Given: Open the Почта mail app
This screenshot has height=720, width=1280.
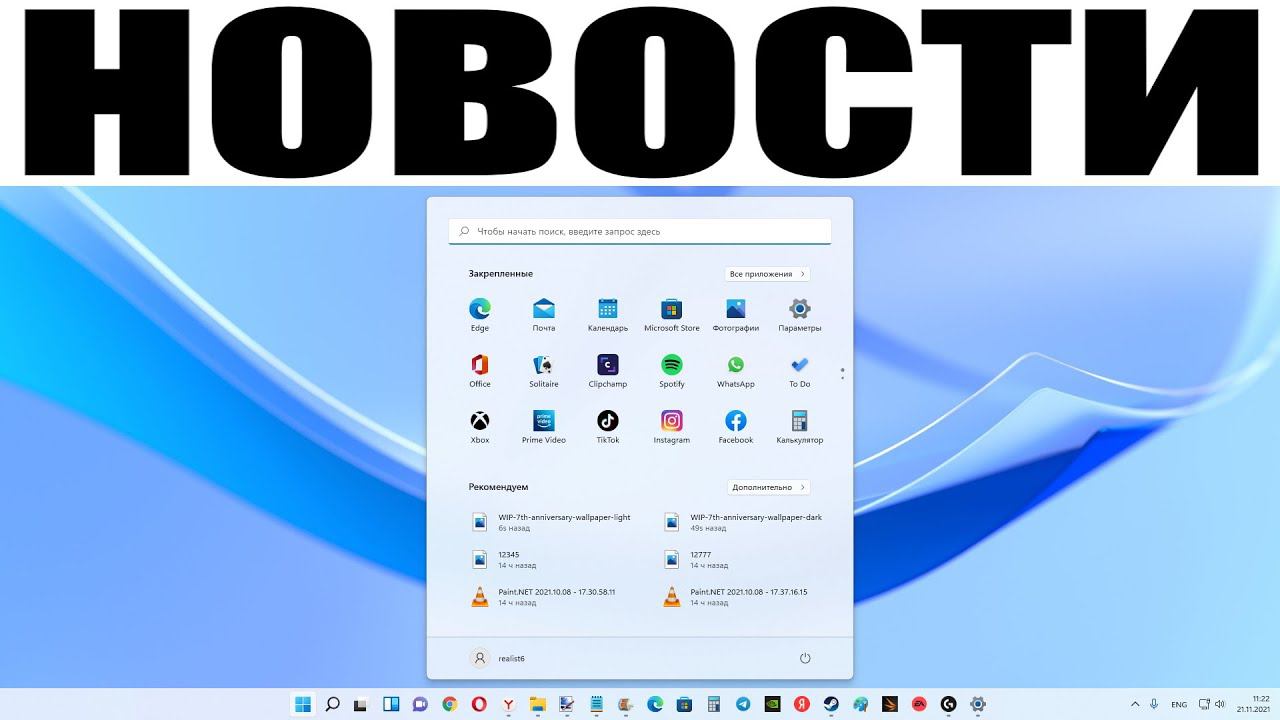Looking at the screenshot, I should pos(544,314).
